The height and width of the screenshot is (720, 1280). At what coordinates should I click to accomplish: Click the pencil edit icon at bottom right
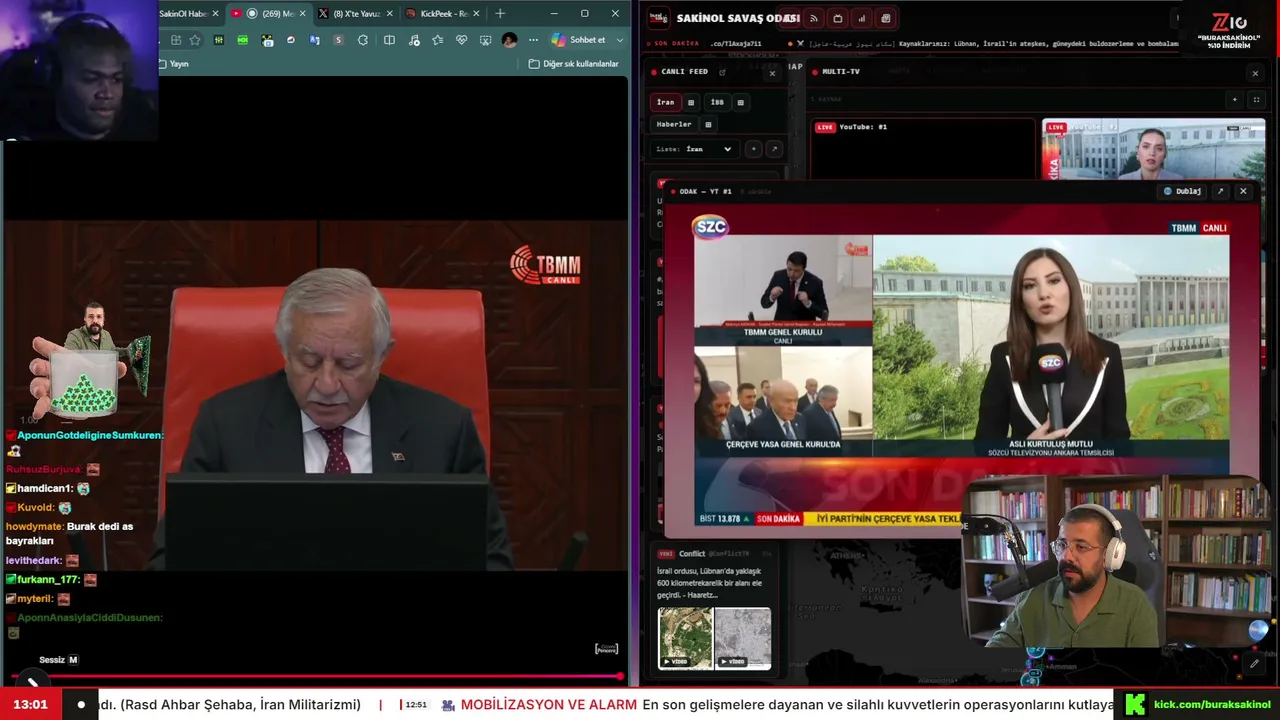click(x=1255, y=663)
